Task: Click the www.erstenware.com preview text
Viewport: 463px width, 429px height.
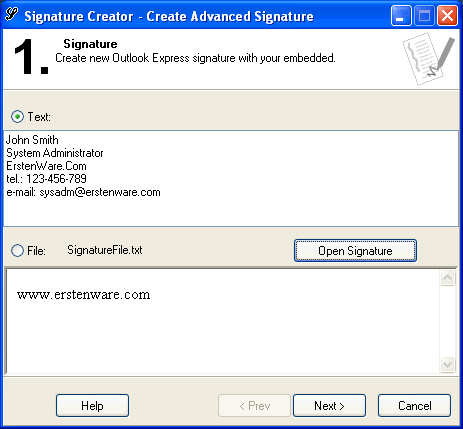Action: [x=84, y=295]
